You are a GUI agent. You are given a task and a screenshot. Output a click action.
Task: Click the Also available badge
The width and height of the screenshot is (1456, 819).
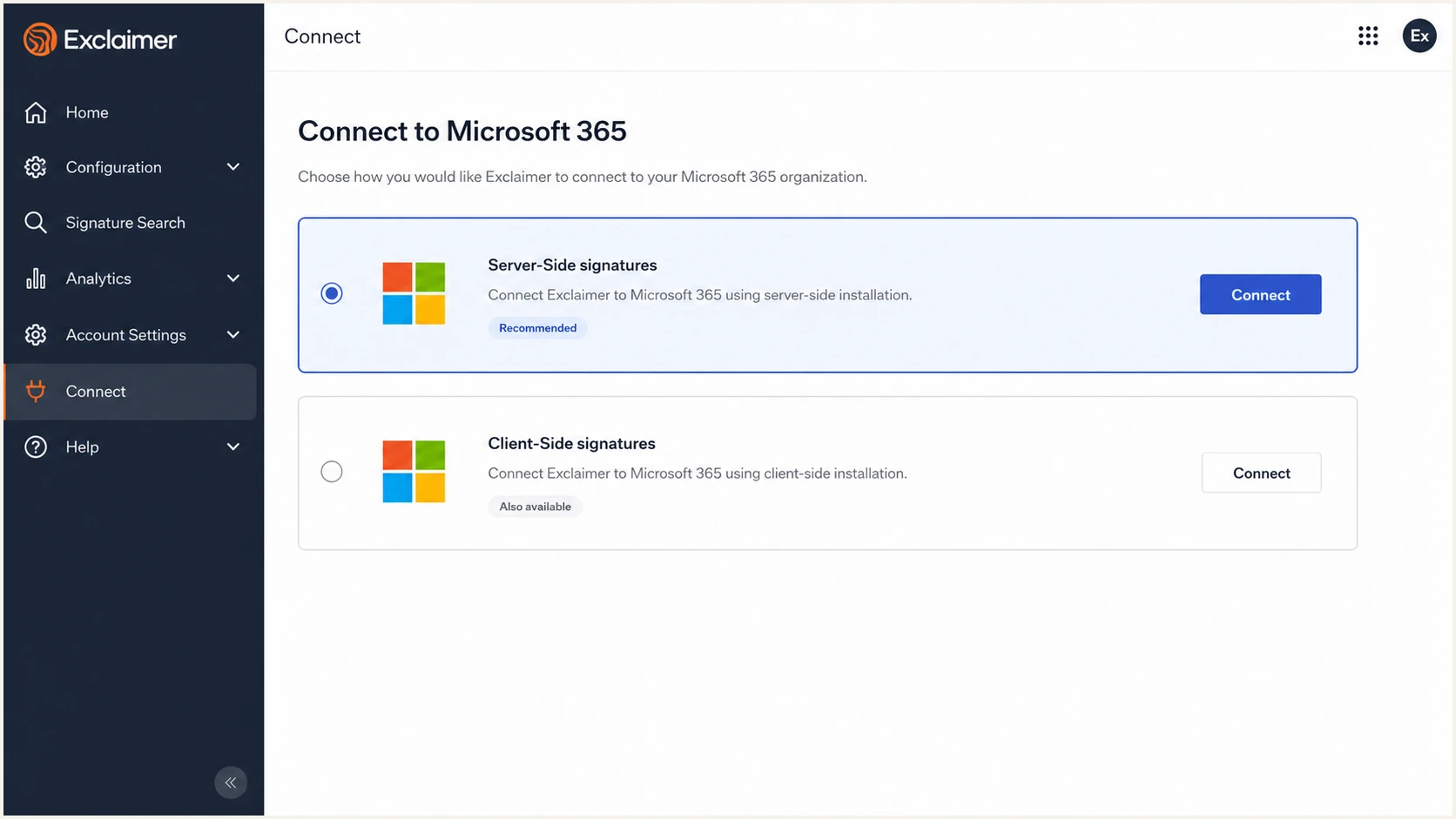[x=535, y=507]
